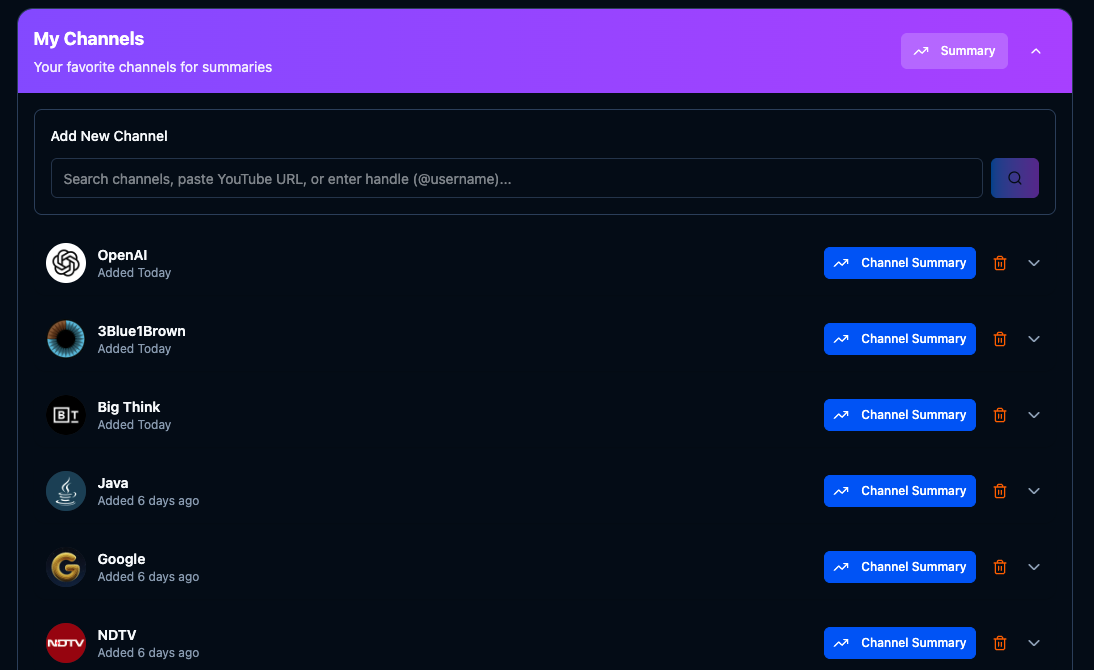Focus the channel search input field
Viewport: 1094px width, 670px height.
point(516,179)
